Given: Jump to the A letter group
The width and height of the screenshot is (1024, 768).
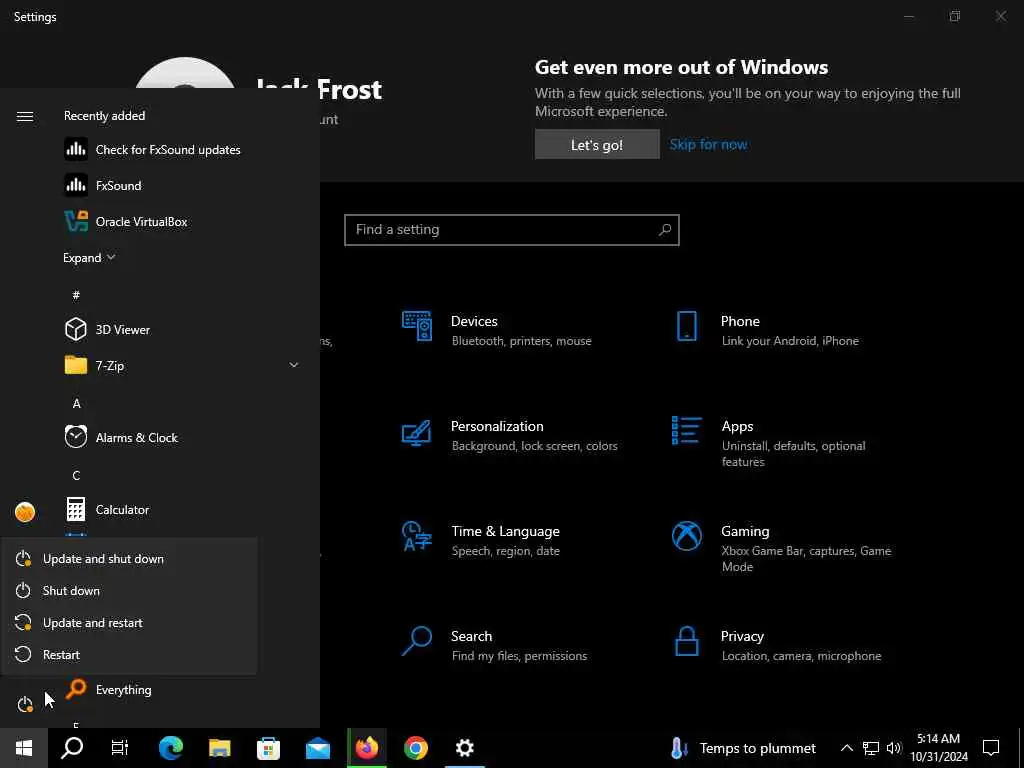Looking at the screenshot, I should pyautogui.click(x=76, y=404).
